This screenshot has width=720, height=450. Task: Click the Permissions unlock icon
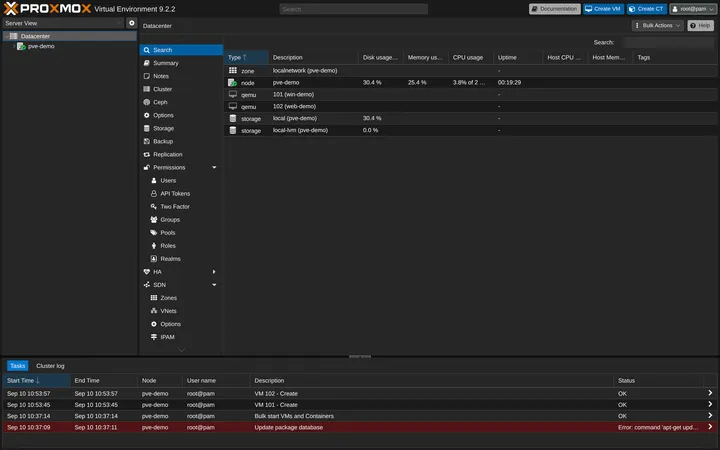point(146,168)
